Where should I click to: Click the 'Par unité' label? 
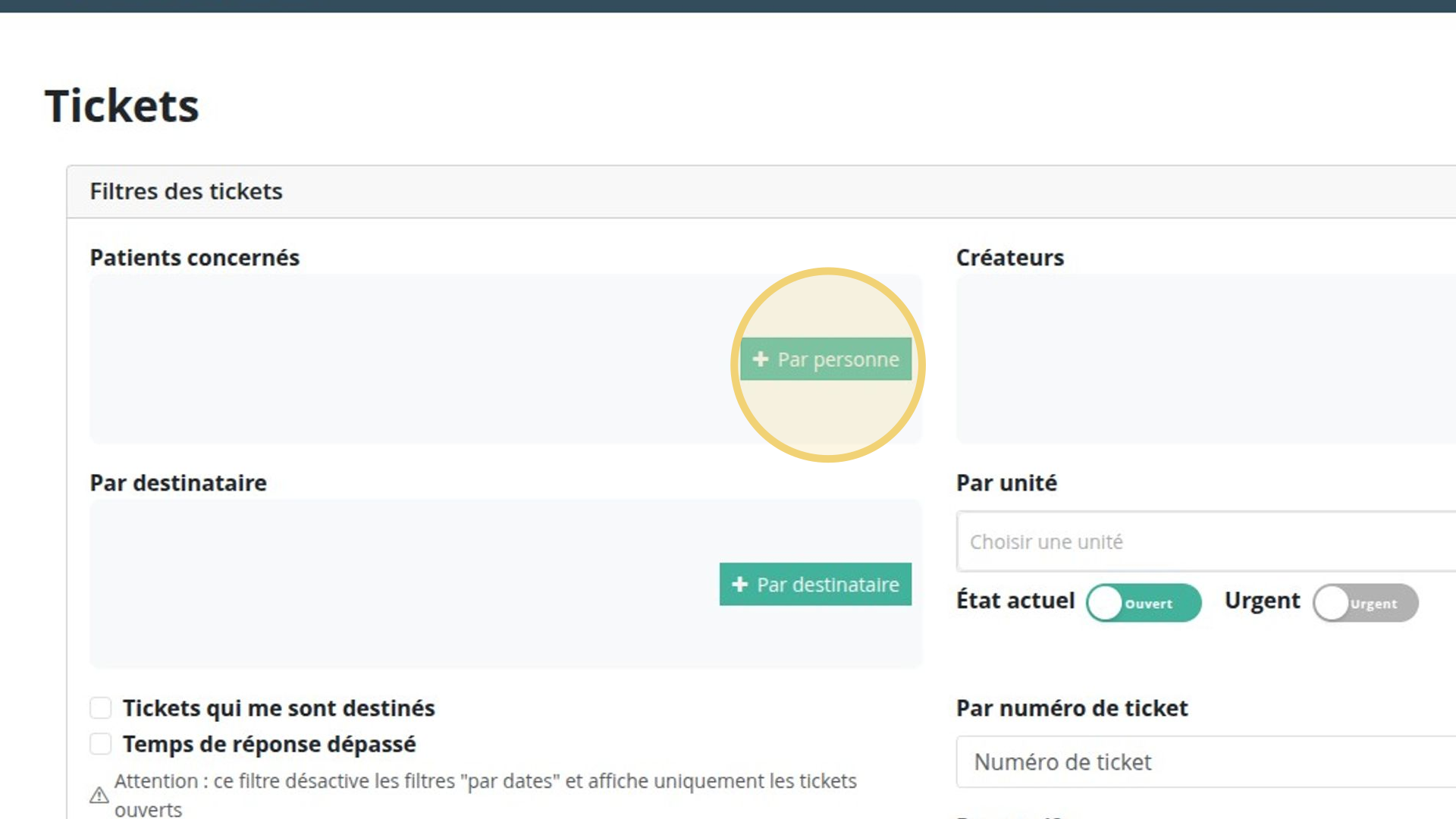tap(1006, 482)
